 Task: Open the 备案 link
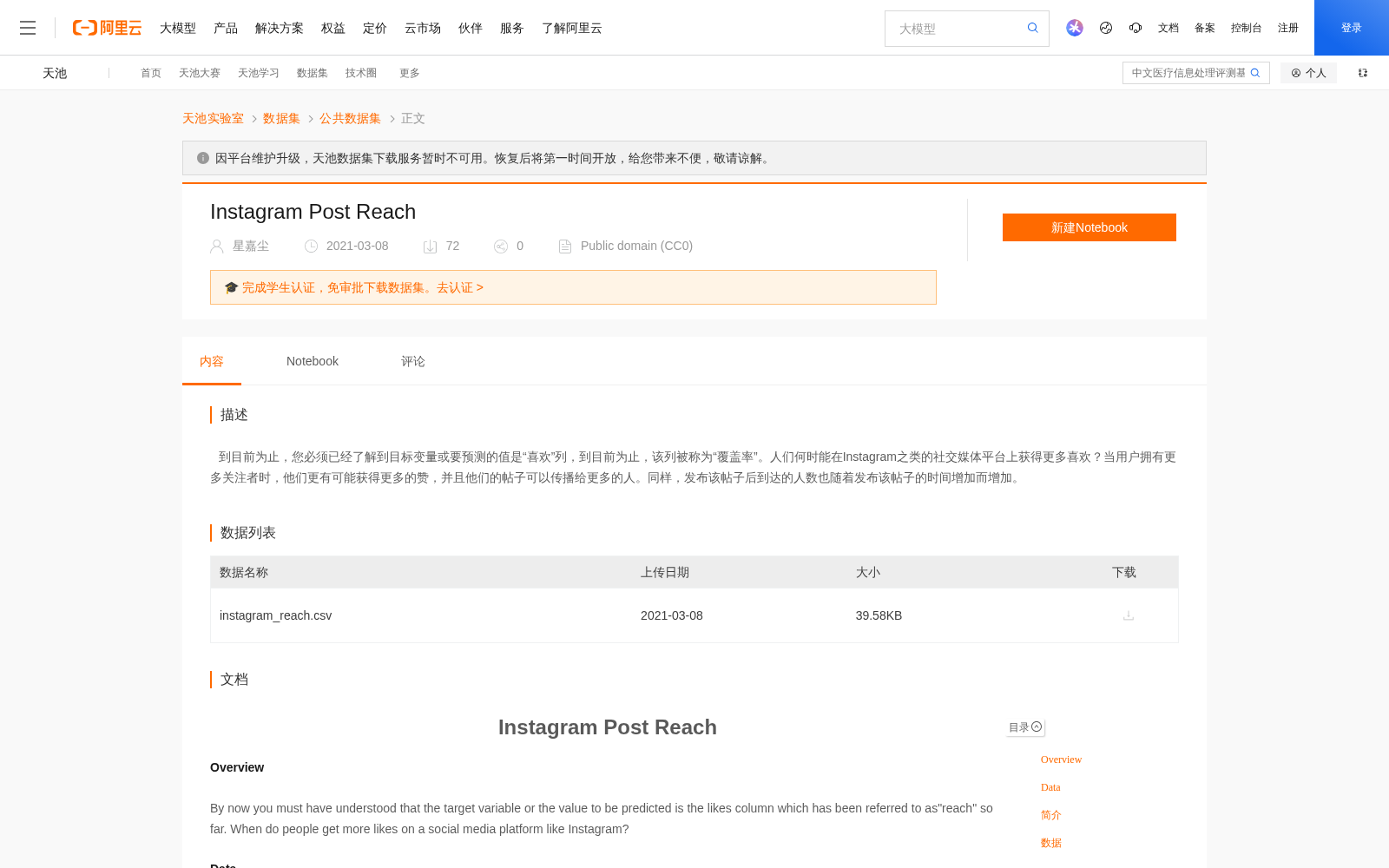pyautogui.click(x=1205, y=28)
